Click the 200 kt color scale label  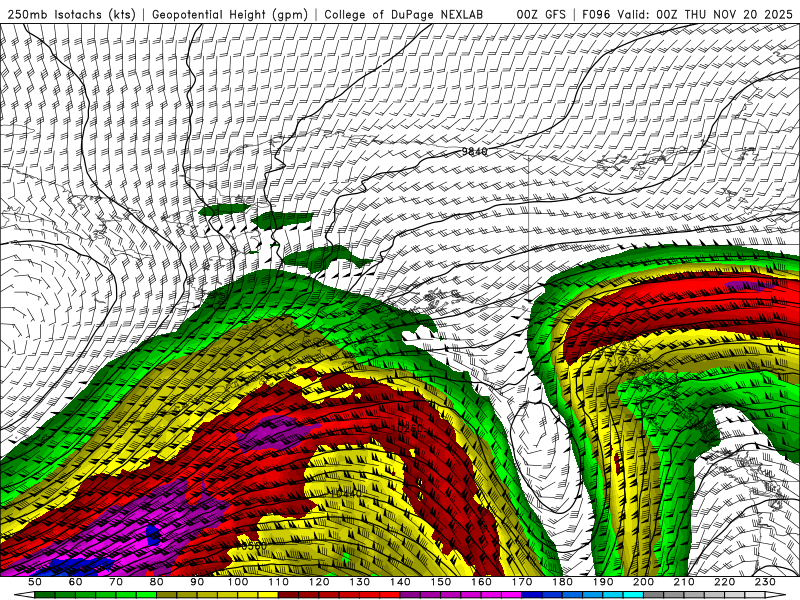(x=644, y=582)
